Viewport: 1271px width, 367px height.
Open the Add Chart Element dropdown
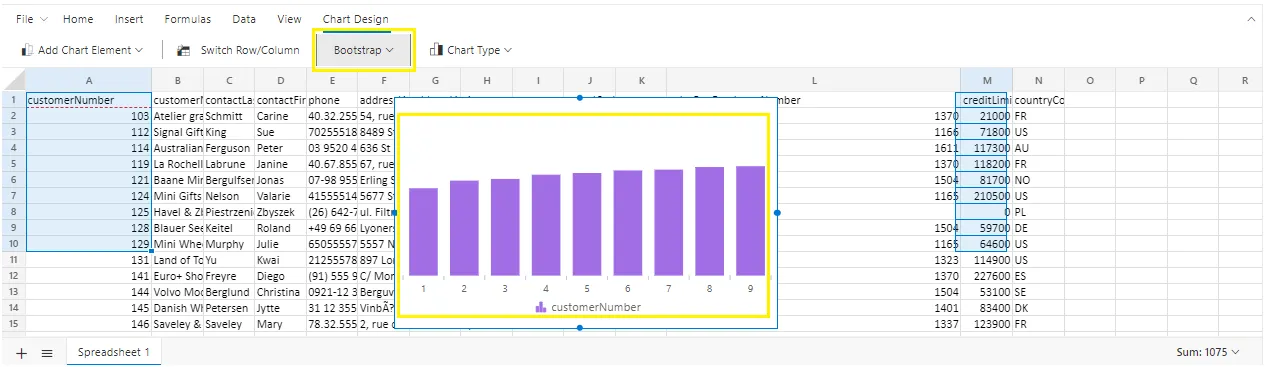click(x=82, y=50)
